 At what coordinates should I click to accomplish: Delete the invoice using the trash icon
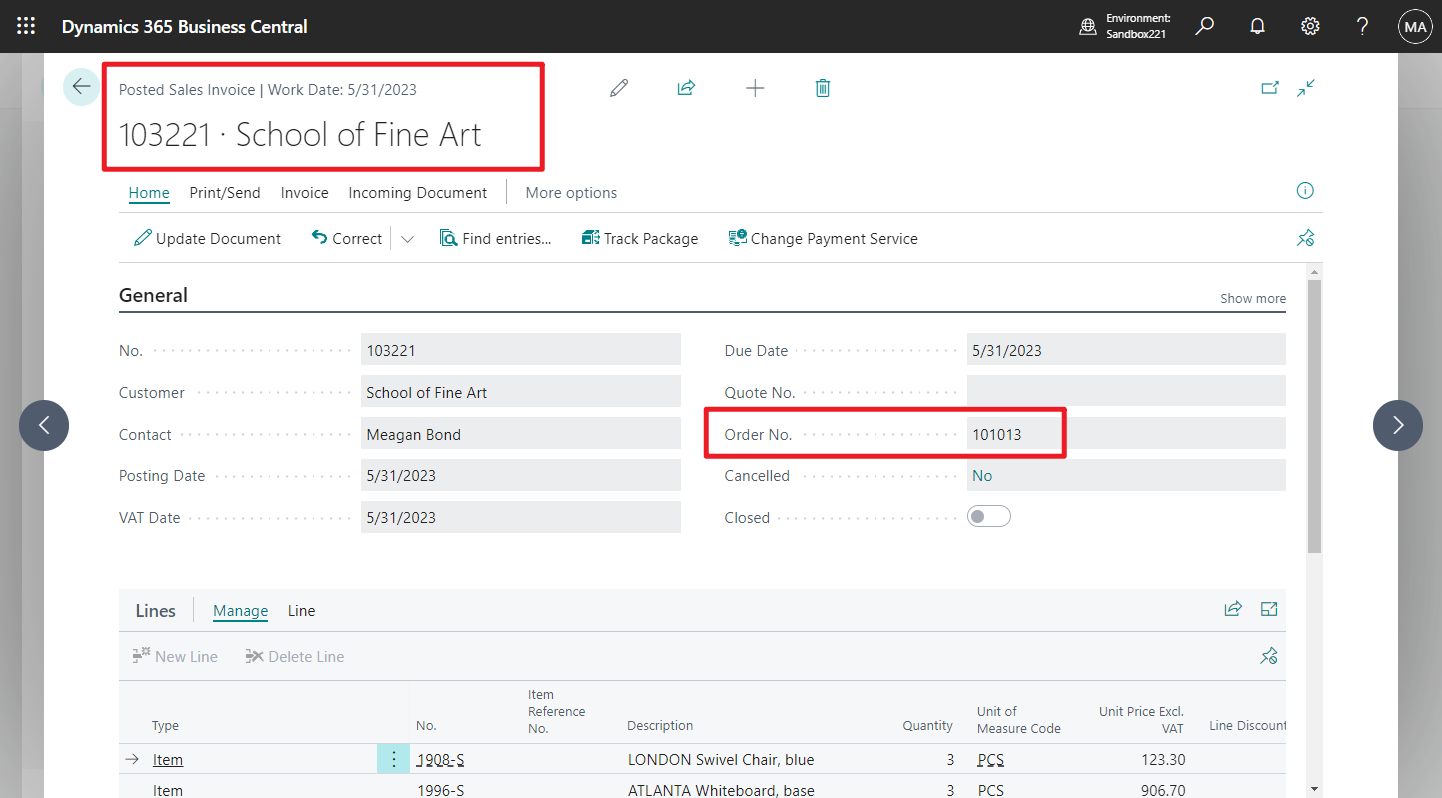823,88
